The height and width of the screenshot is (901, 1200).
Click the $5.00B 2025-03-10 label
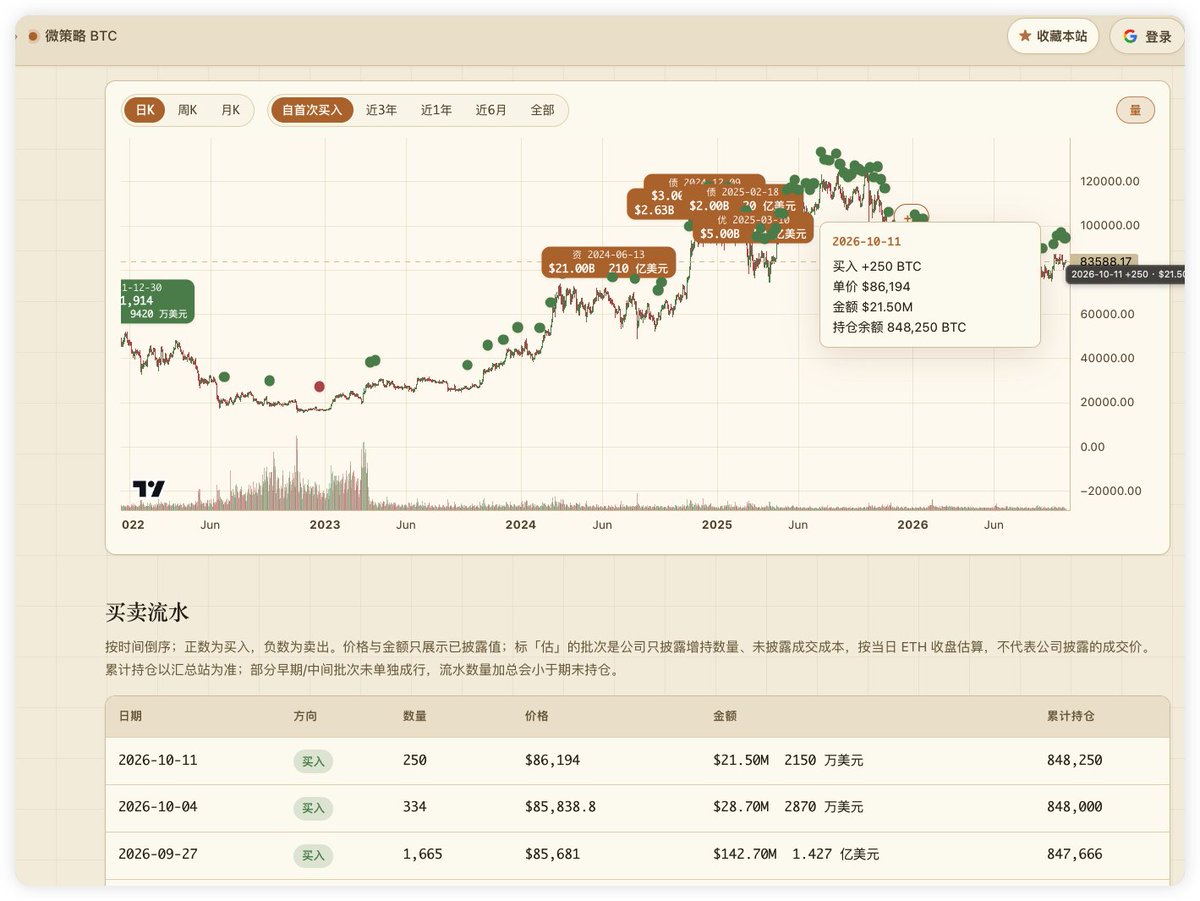click(752, 227)
